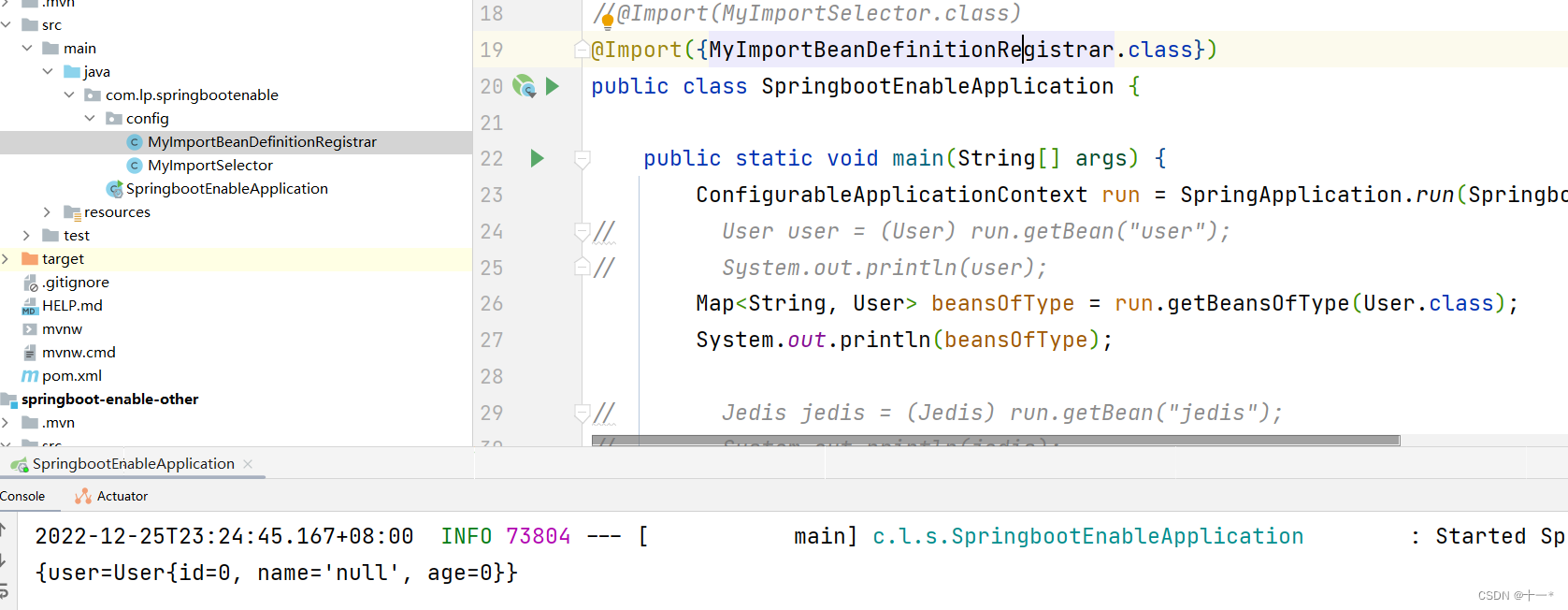Screen dimensions: 1568x610
Task: Run the class from line 20 gutter arrow
Action: click(553, 86)
